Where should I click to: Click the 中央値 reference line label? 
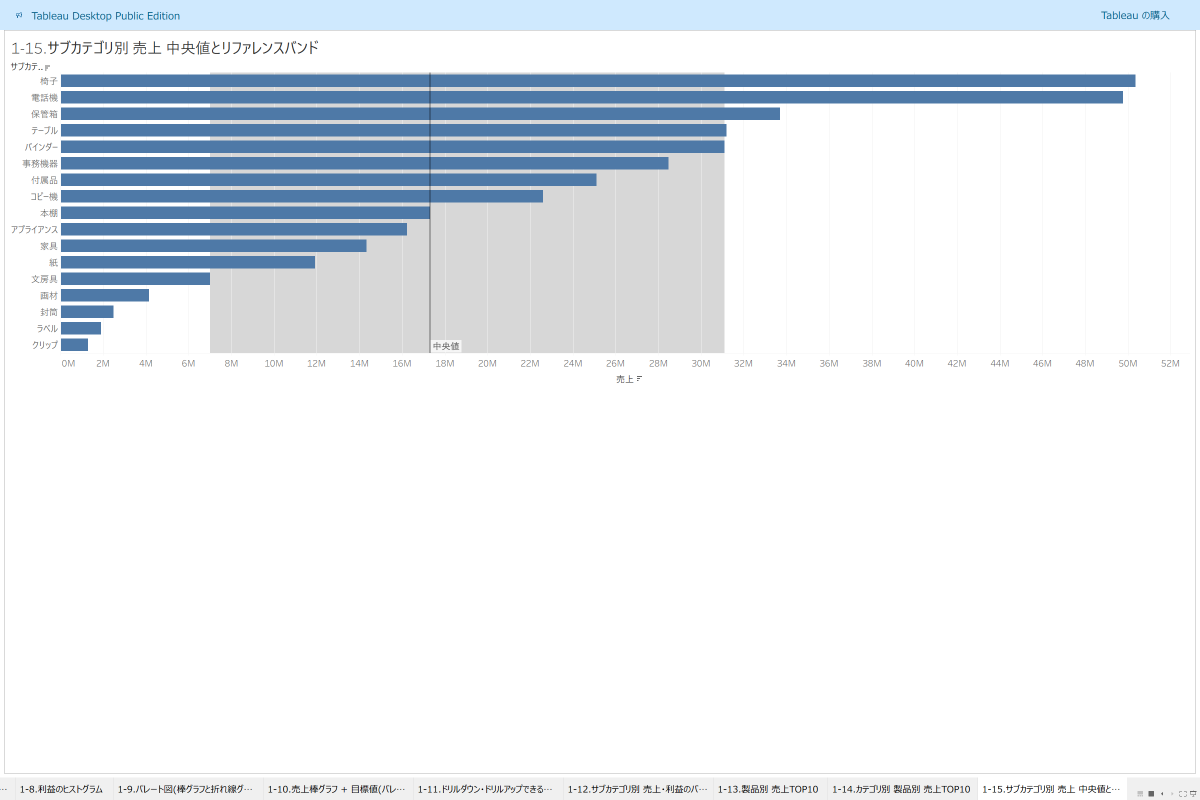[446, 345]
